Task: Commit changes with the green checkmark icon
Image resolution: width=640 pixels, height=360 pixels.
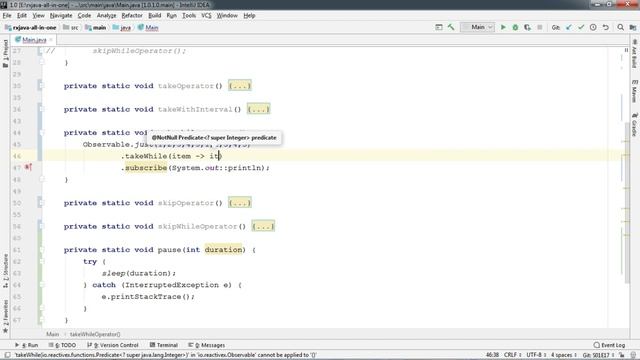Action: pyautogui.click(x=581, y=27)
